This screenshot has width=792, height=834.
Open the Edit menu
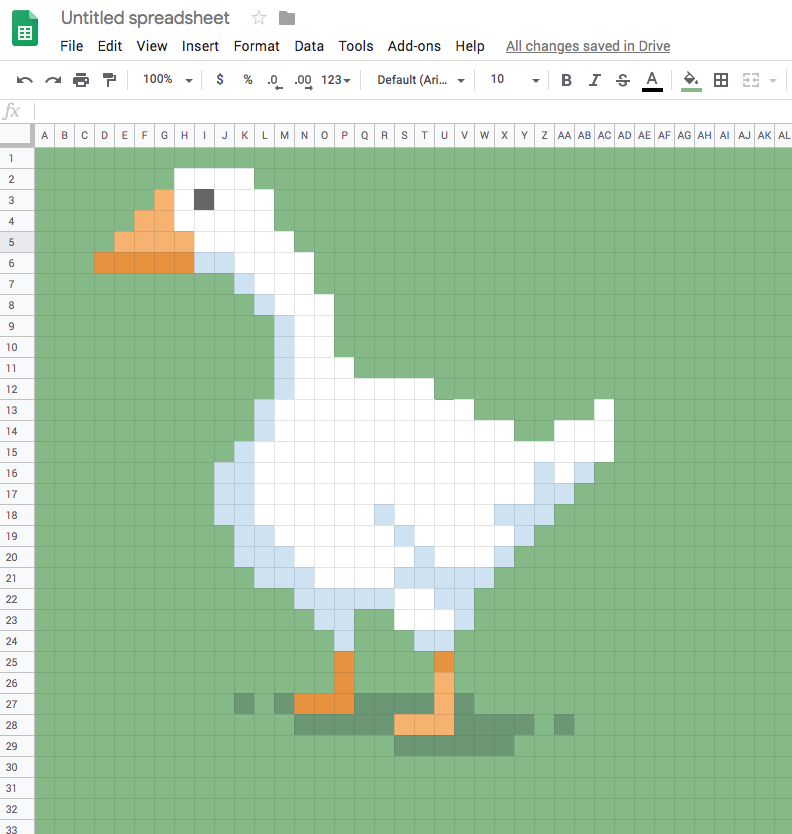tap(110, 46)
